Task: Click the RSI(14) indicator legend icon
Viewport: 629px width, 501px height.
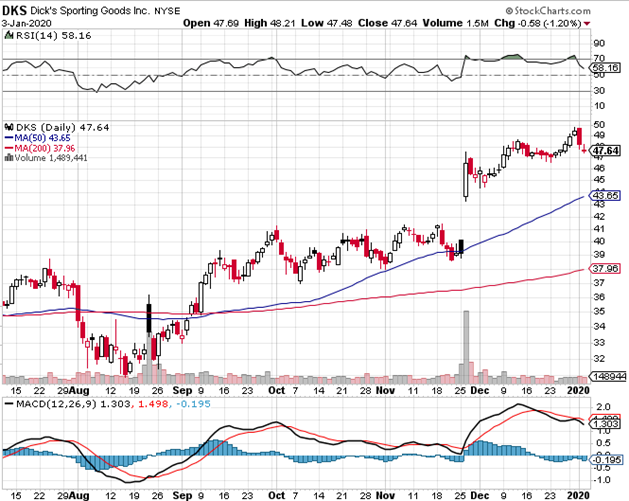Action: (x=7, y=35)
